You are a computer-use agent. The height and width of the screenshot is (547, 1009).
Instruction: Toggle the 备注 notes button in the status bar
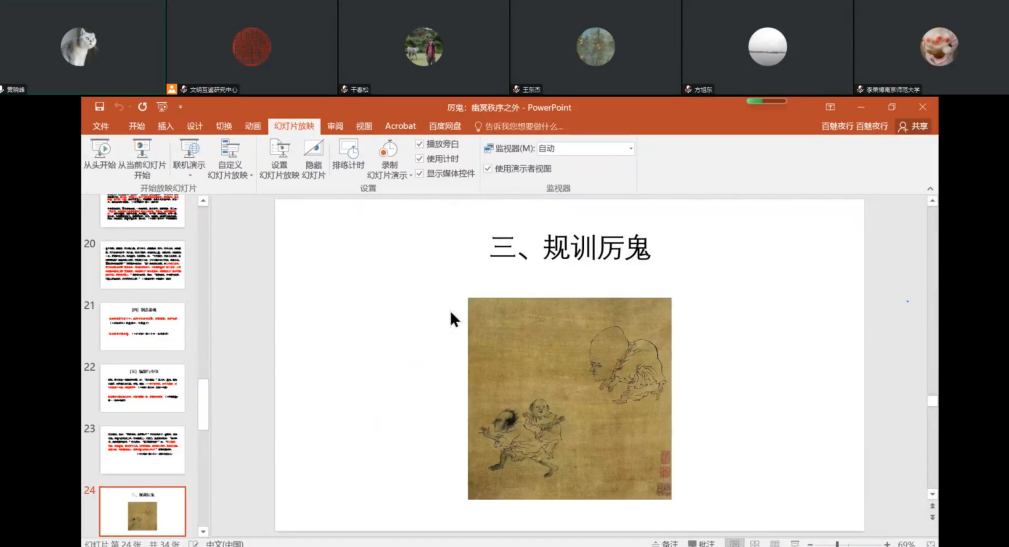point(665,544)
